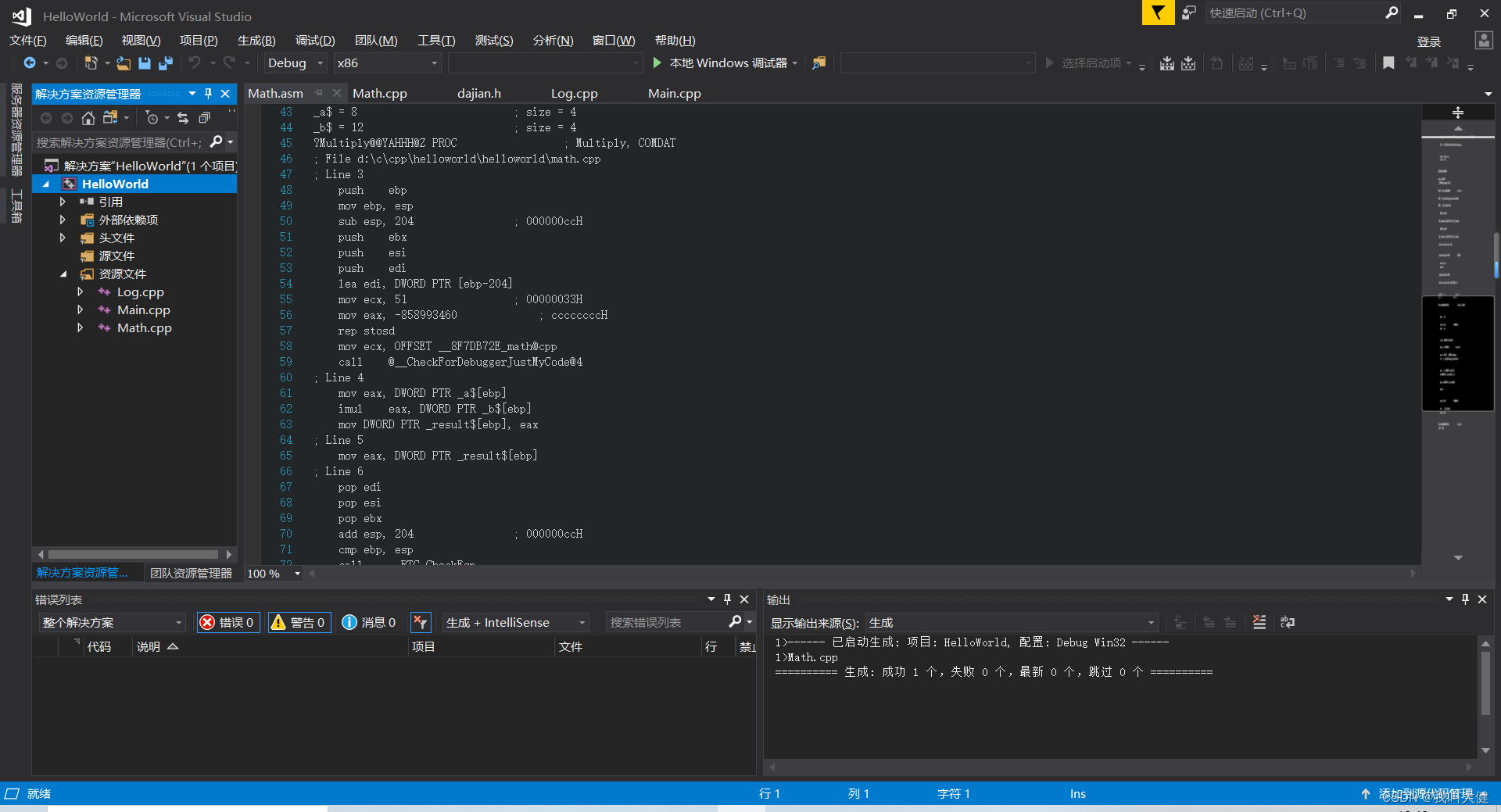Click the 快速启动 quick launch input
Viewport: 1501px width, 812px height.
pyautogui.click(x=1294, y=13)
